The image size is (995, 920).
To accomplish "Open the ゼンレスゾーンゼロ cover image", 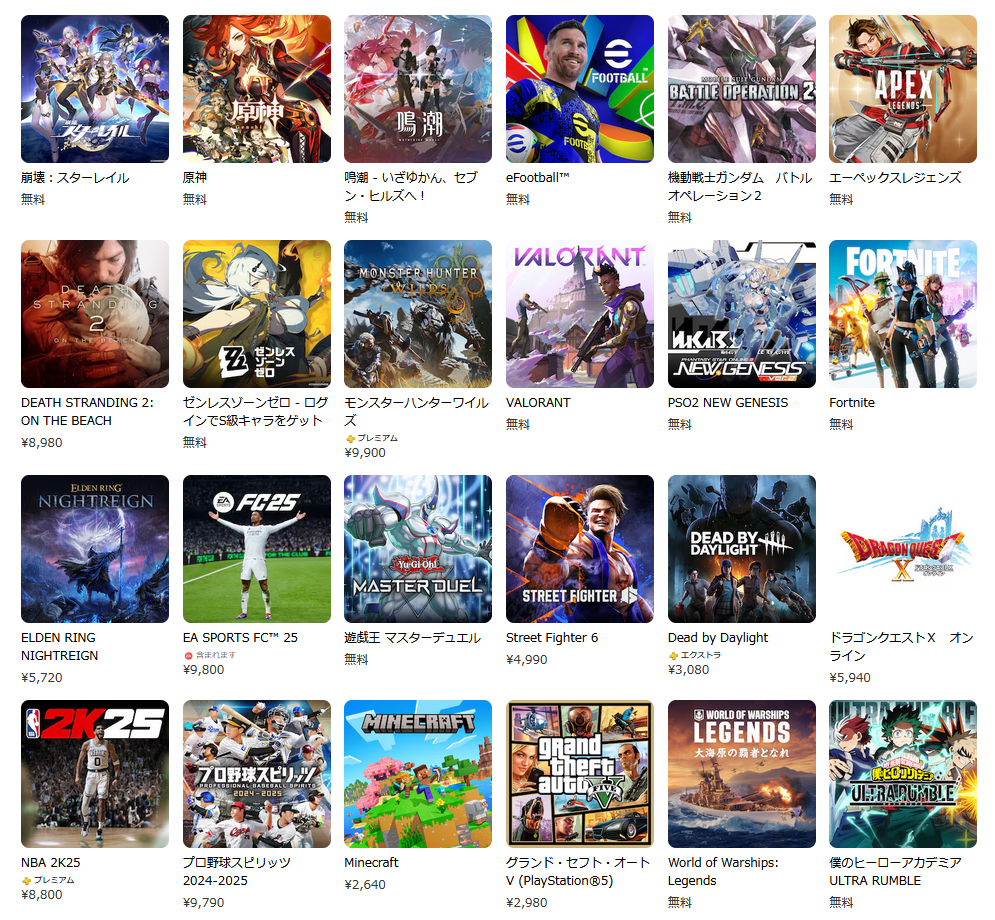I will [257, 314].
